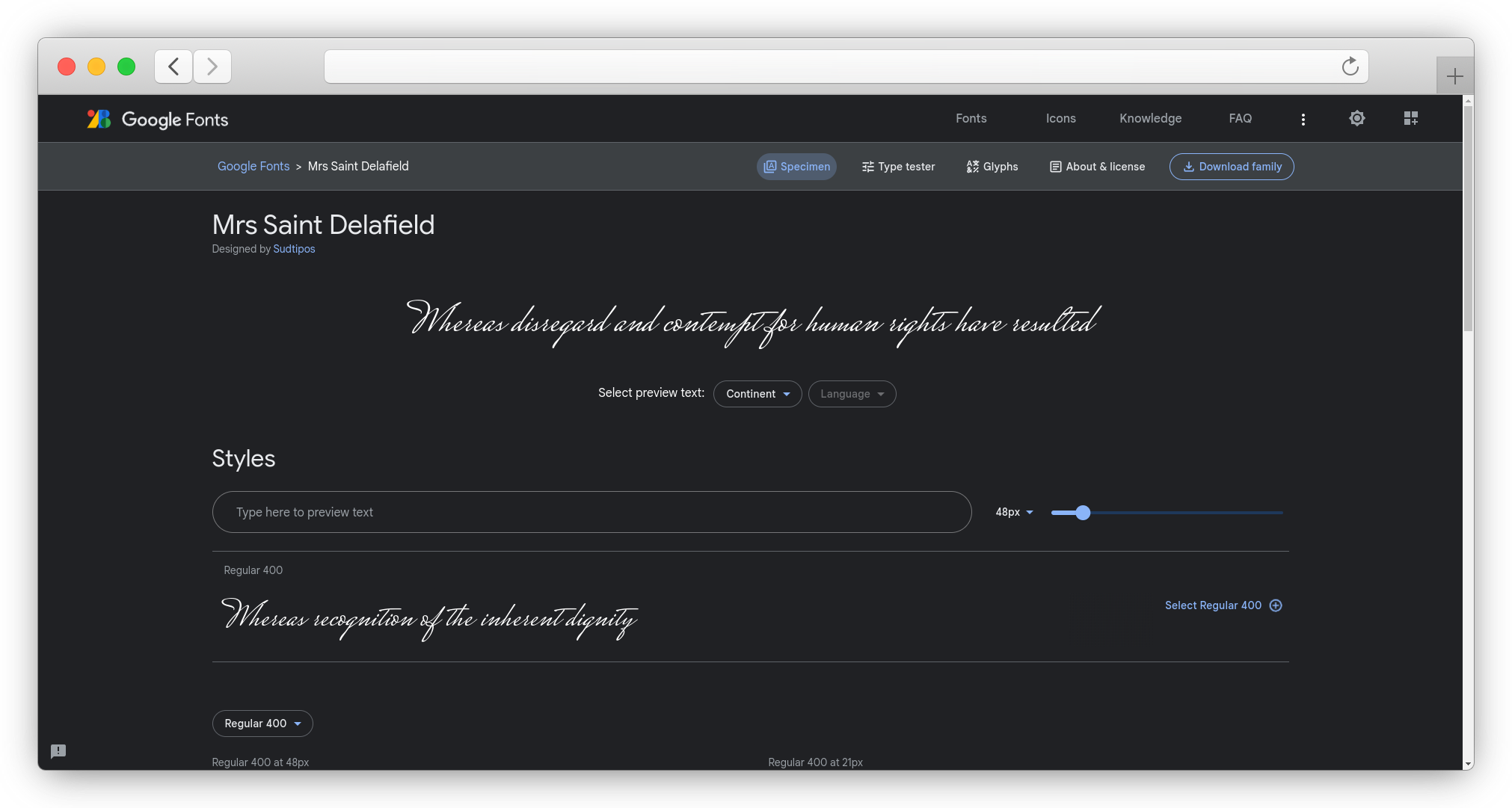Screen dimensions: 1512x808
Task: Open the About & license tab
Action: click(x=1097, y=167)
